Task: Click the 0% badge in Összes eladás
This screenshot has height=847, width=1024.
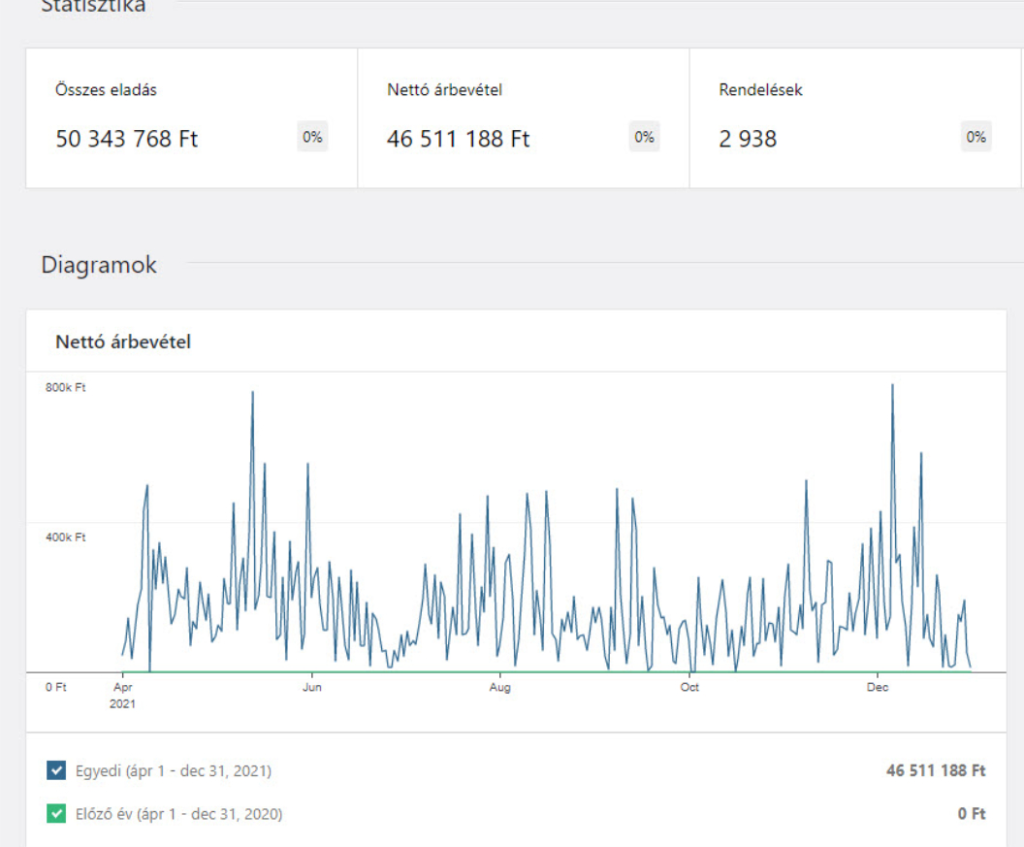Action: pyautogui.click(x=312, y=138)
